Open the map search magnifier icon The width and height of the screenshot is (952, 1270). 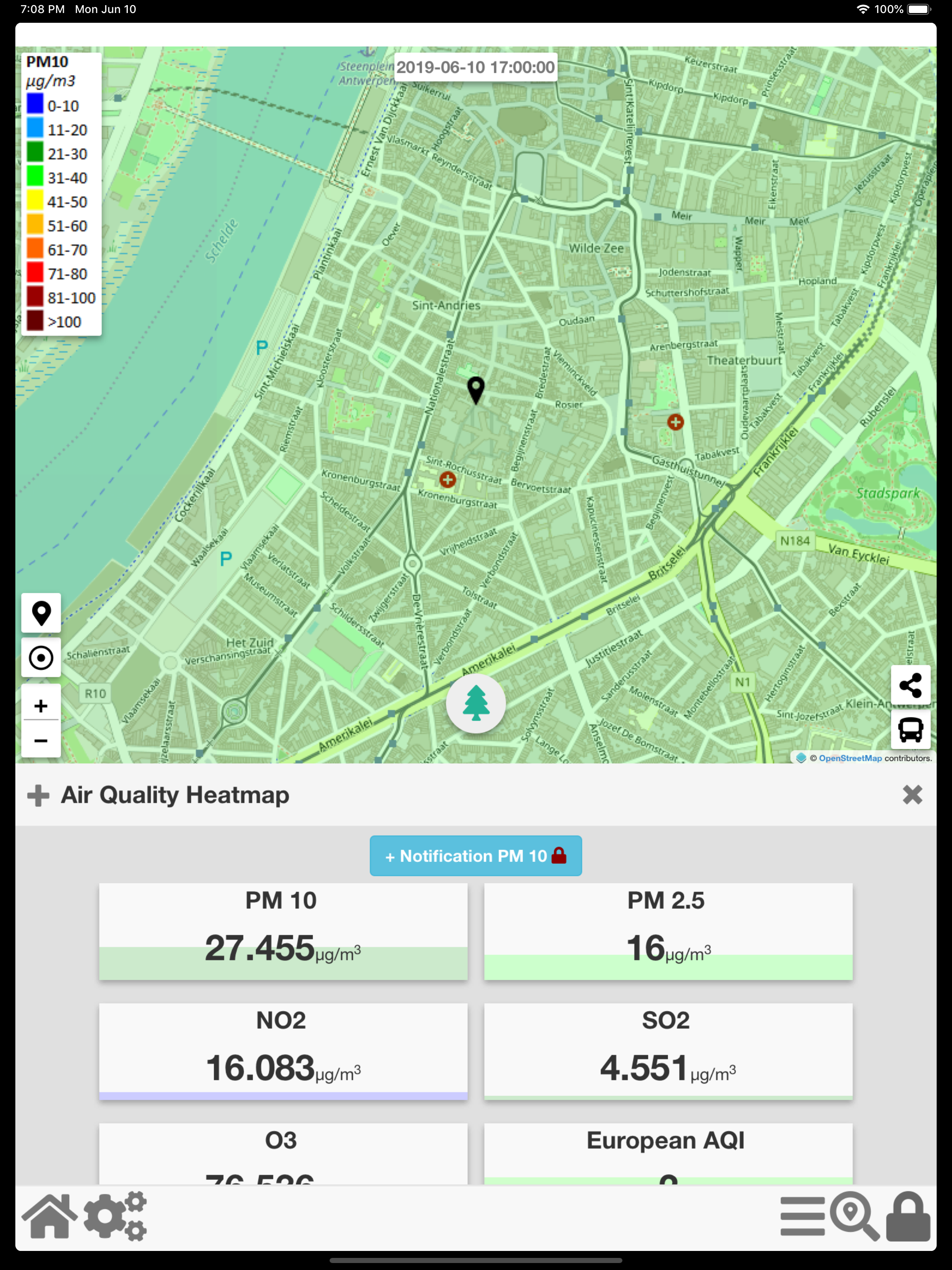tap(854, 1216)
